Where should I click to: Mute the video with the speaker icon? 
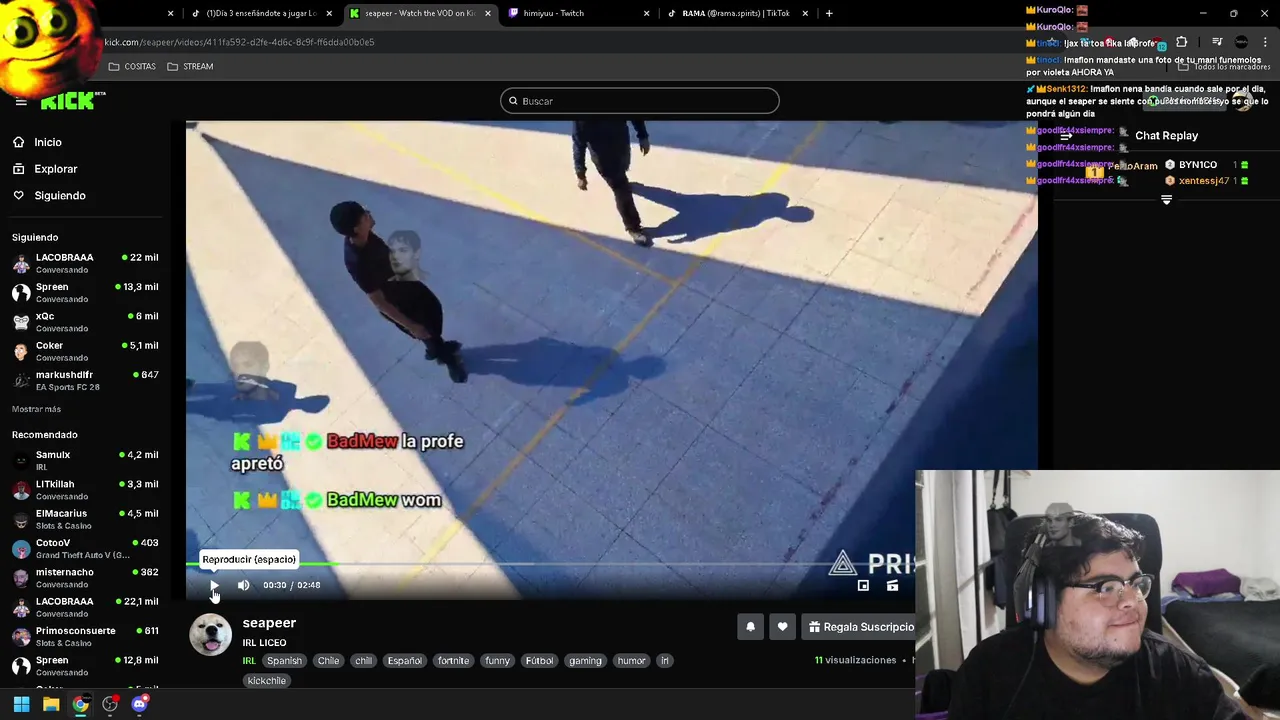click(243, 585)
